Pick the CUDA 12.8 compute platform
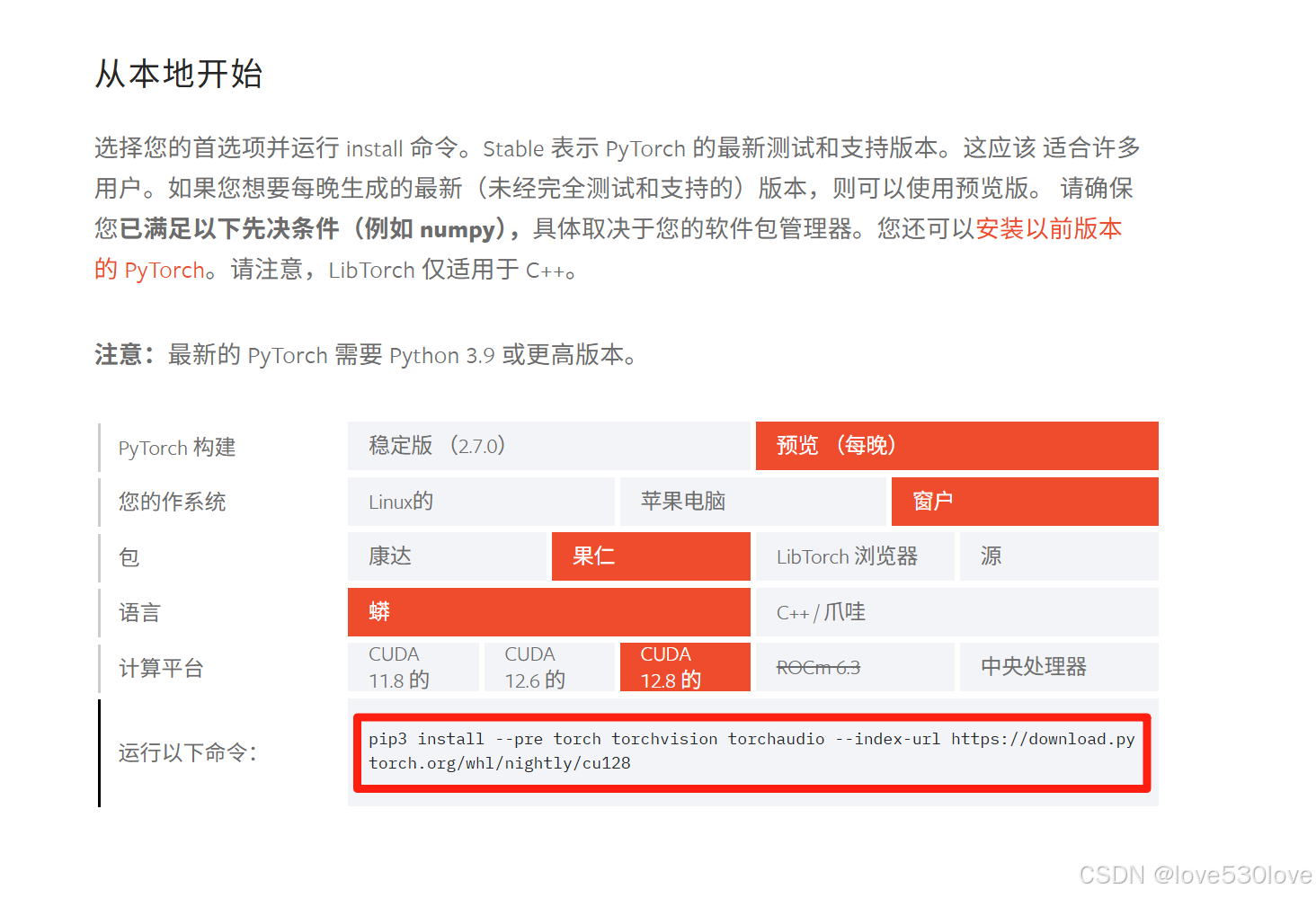Screen dimensions: 1316x898 [685, 667]
